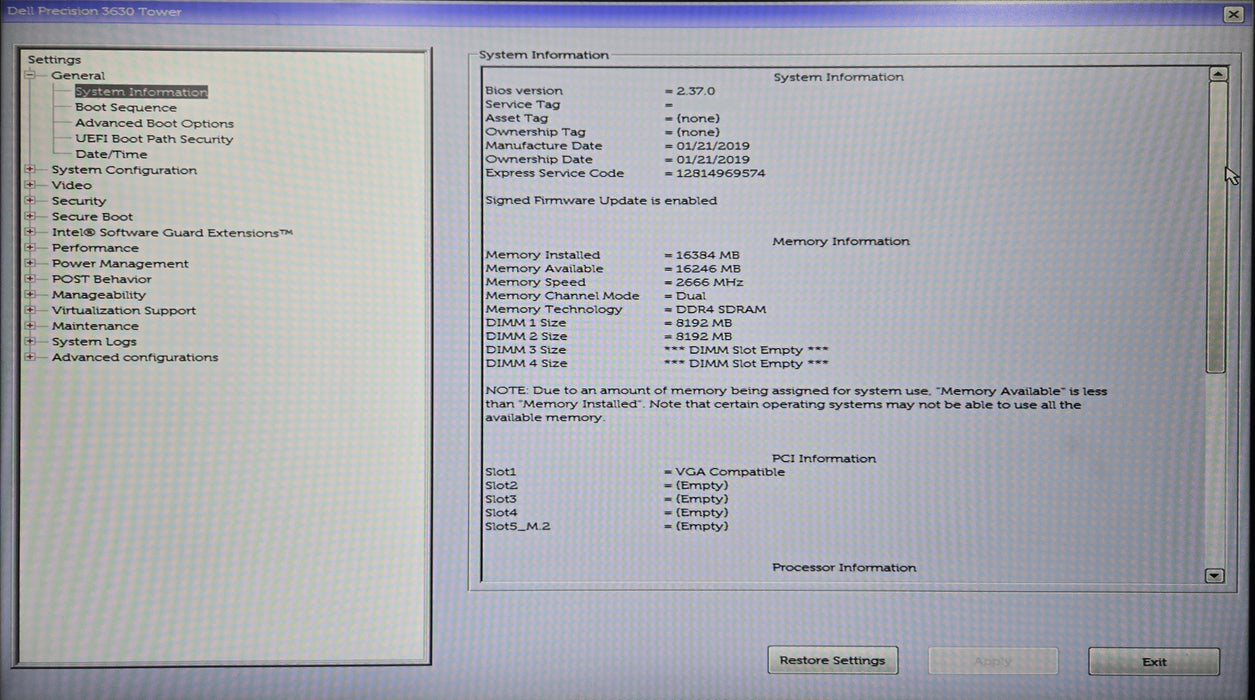Image resolution: width=1255 pixels, height=700 pixels.
Task: Expand the System Configuration node
Action: coord(30,170)
